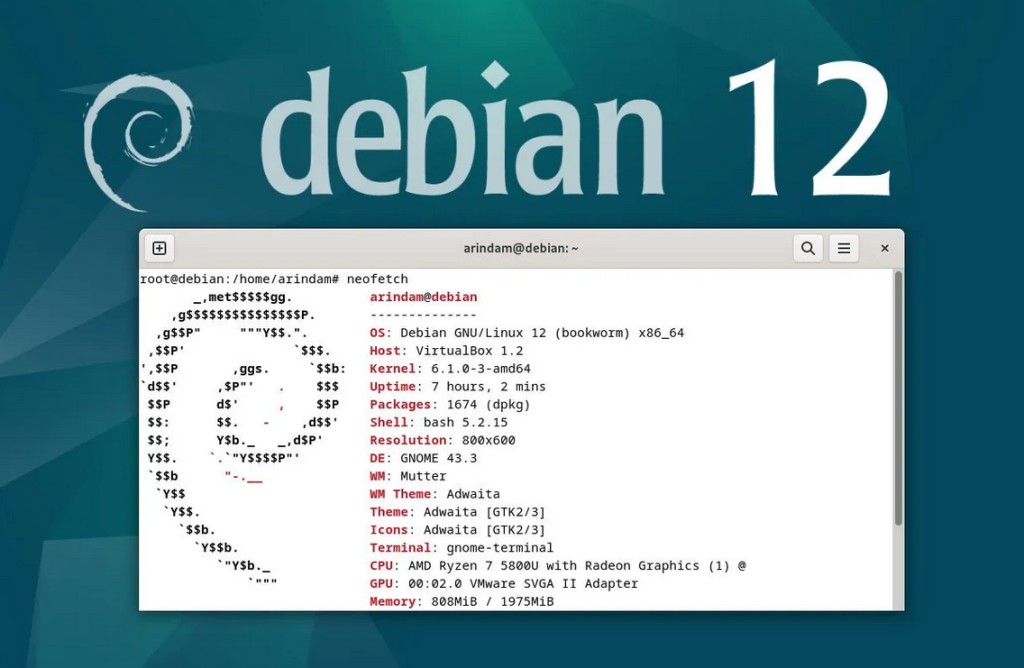Select the Resolution: 800x600 line
This screenshot has width=1024, height=668.
pos(442,440)
